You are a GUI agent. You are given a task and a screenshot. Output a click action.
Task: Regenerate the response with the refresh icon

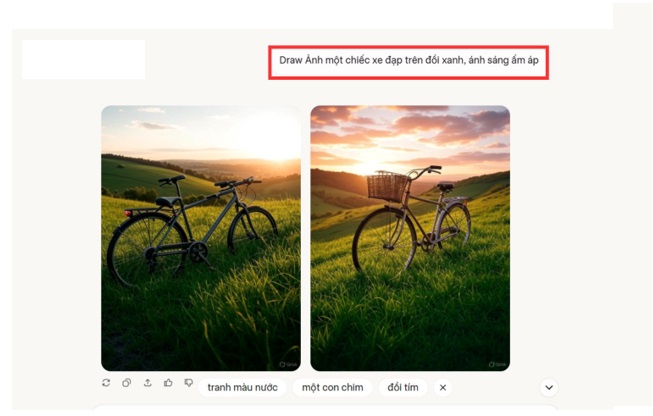(x=106, y=383)
